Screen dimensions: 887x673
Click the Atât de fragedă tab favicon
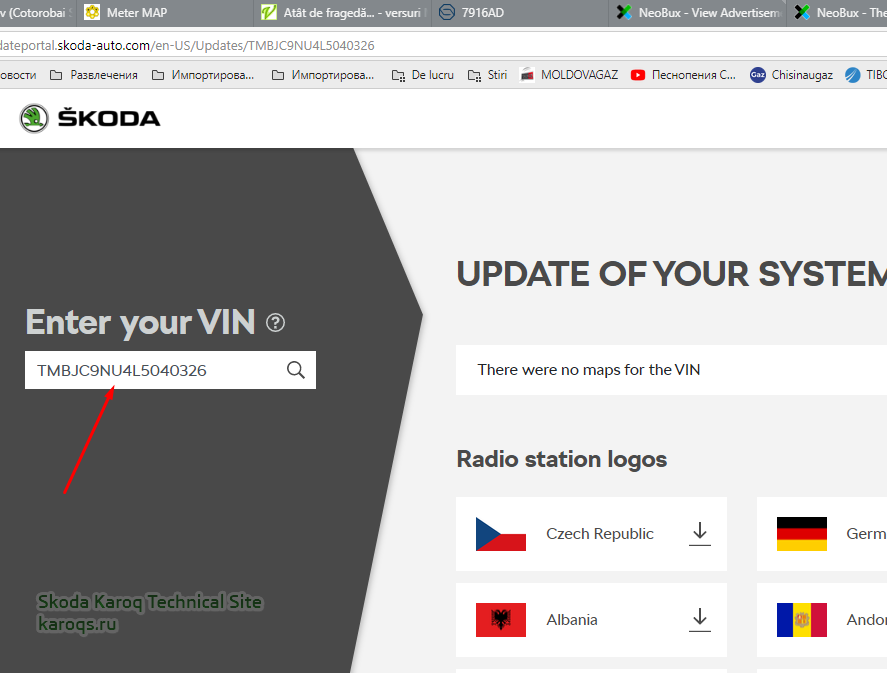click(x=269, y=12)
